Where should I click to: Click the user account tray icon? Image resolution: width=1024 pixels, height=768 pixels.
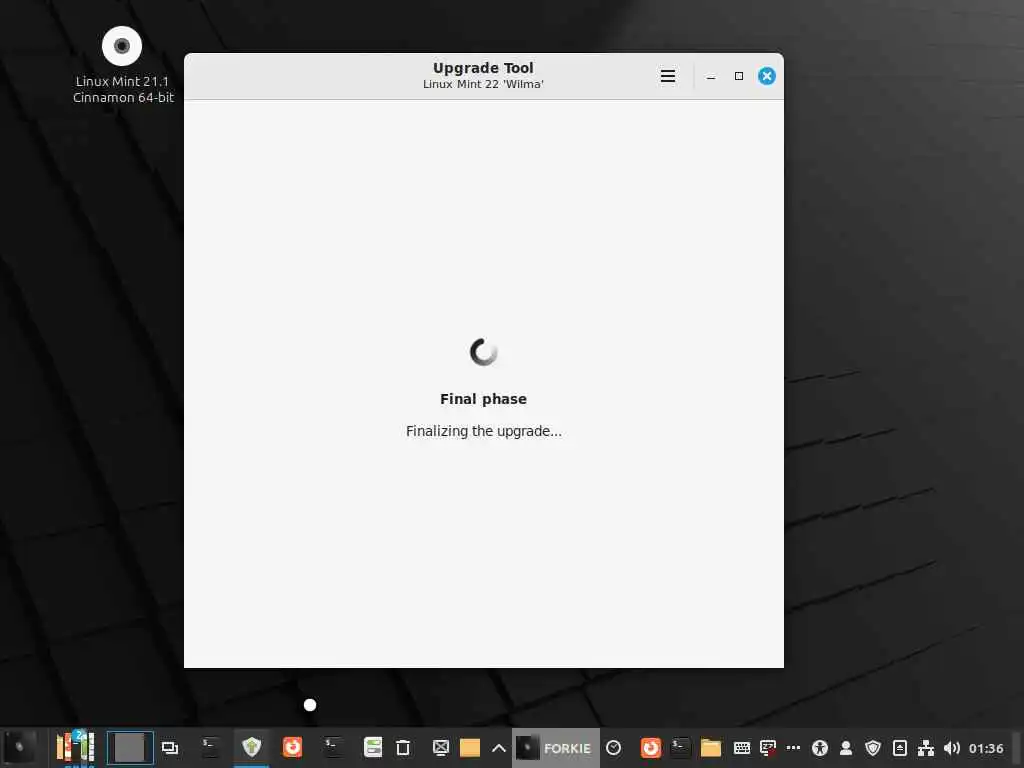click(x=846, y=748)
